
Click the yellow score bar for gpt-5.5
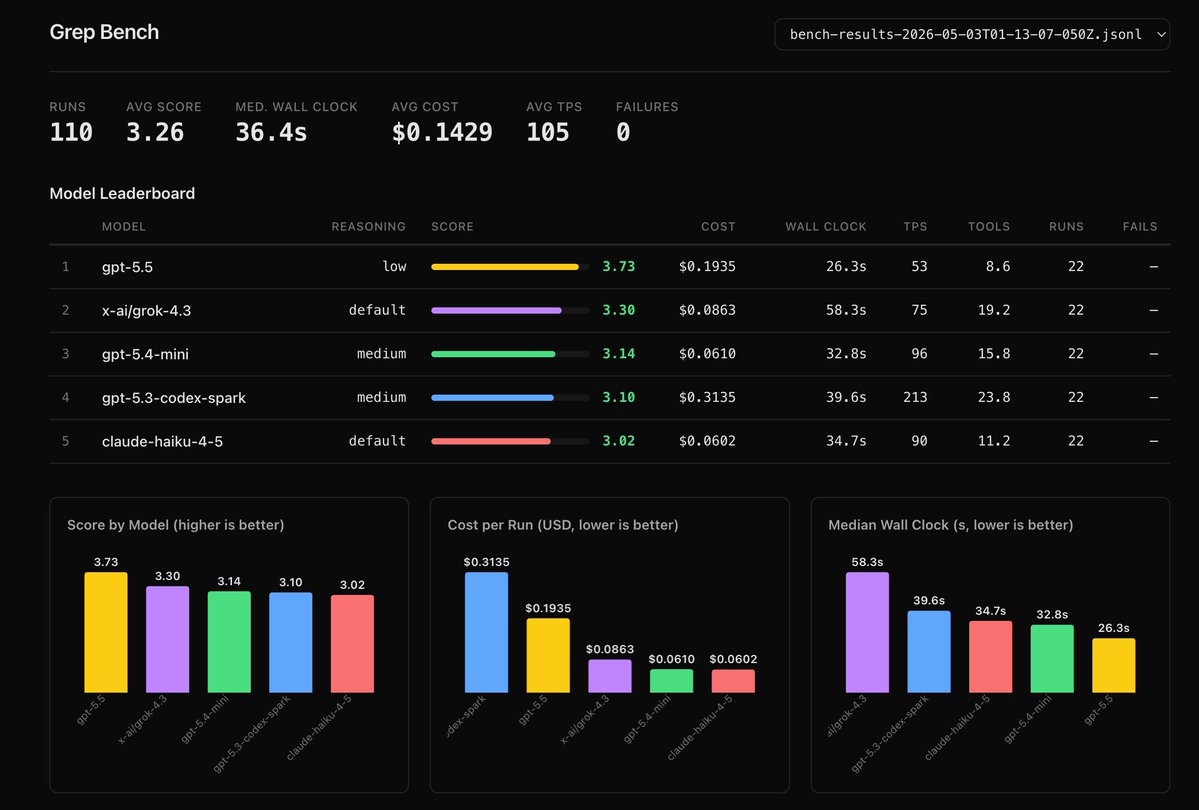pyautogui.click(x=505, y=267)
